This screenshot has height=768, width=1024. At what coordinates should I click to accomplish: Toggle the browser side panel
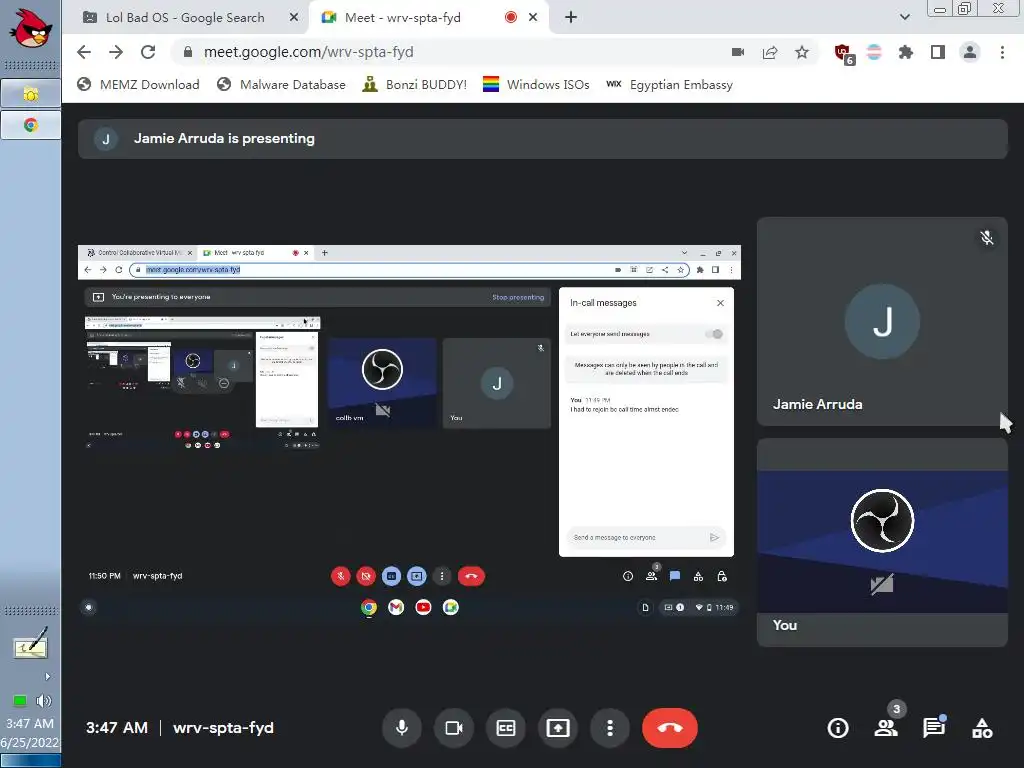pyautogui.click(x=938, y=52)
